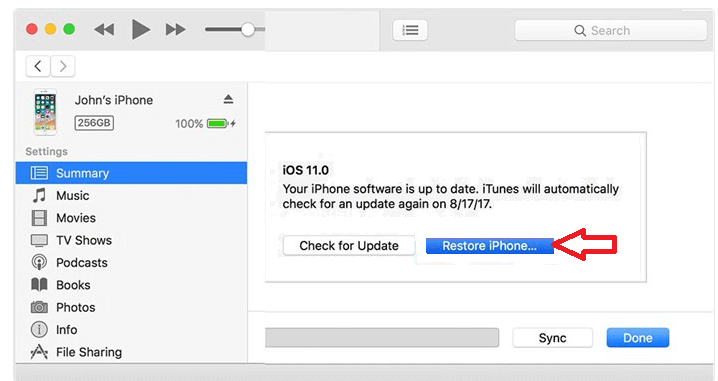Open the File Sharing section
The height and width of the screenshot is (381, 718).
tap(131, 352)
